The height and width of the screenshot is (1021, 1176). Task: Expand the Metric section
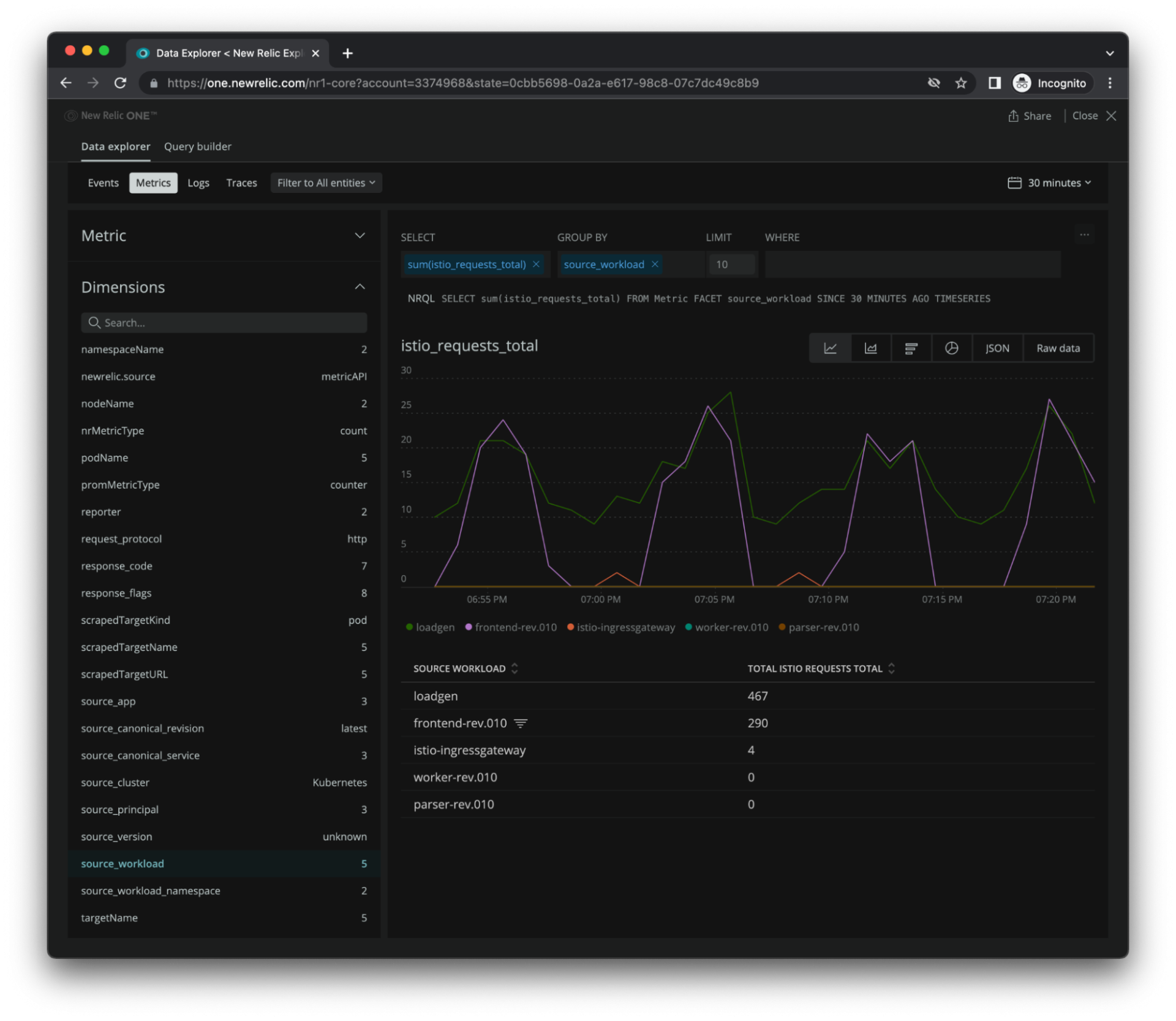(x=360, y=235)
